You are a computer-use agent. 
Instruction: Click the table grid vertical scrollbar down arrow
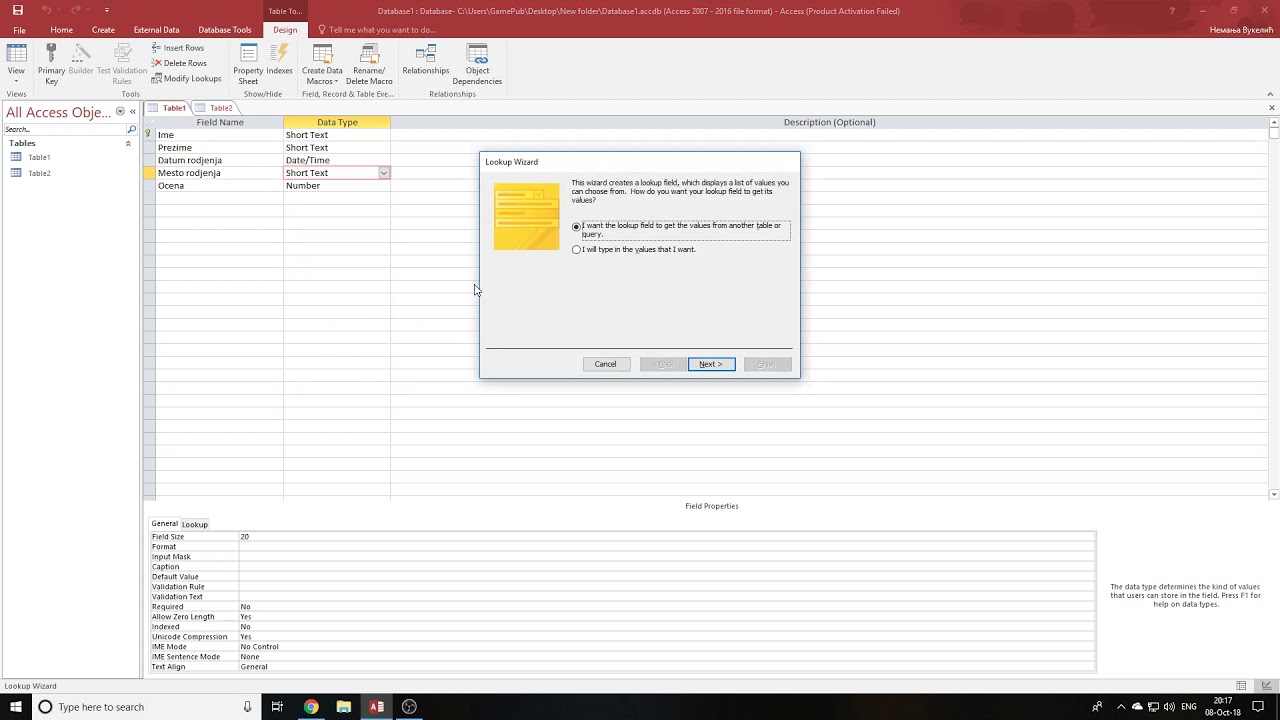click(1274, 494)
